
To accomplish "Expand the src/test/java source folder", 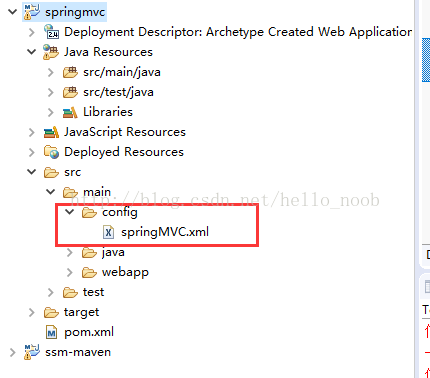I will point(51,92).
